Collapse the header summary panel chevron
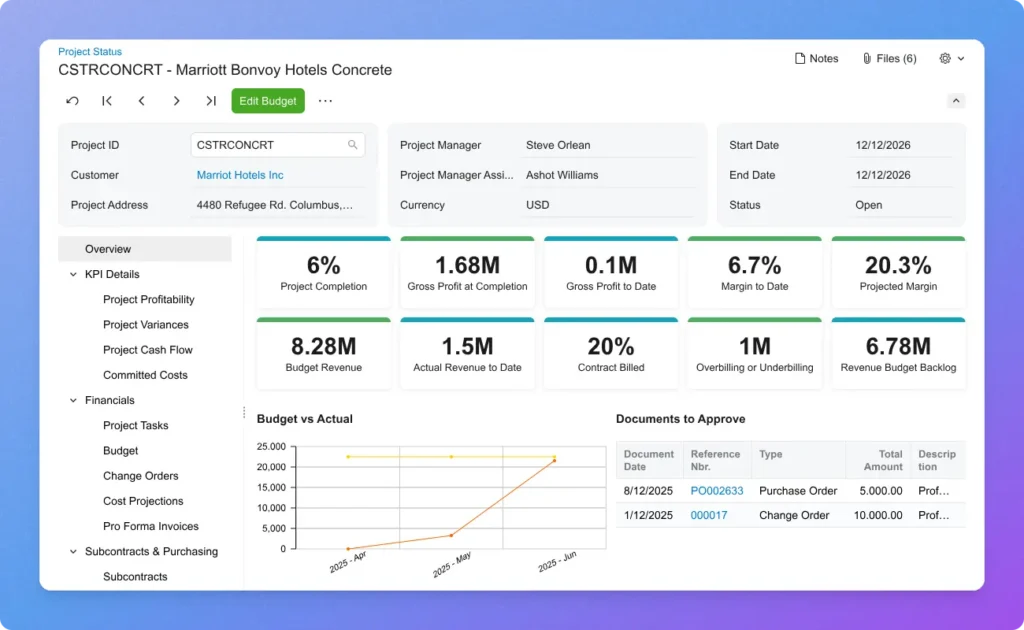Viewport: 1024px width, 630px height. click(956, 101)
